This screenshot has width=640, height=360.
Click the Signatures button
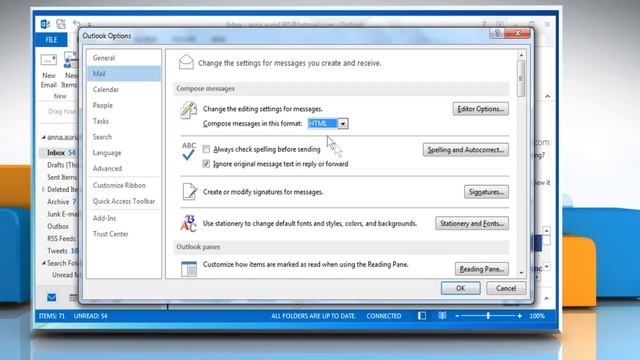point(486,192)
